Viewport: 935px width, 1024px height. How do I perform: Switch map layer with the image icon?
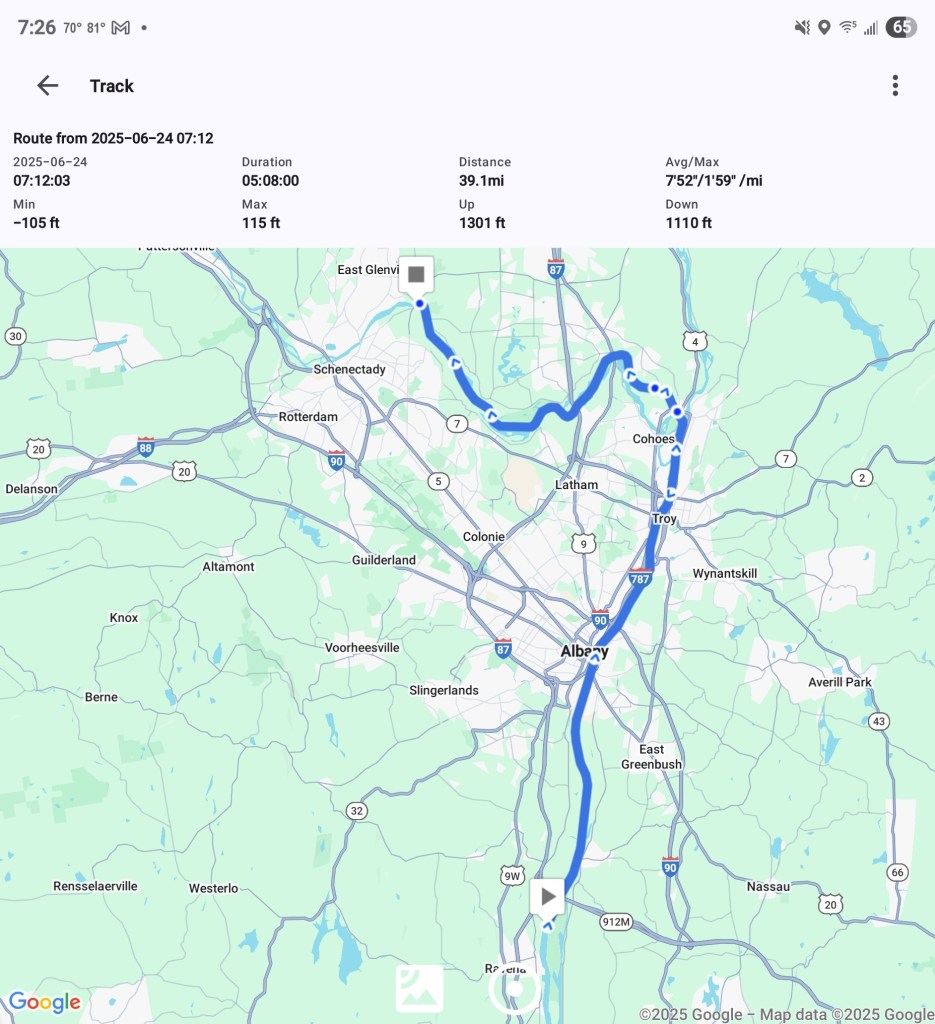coord(419,988)
